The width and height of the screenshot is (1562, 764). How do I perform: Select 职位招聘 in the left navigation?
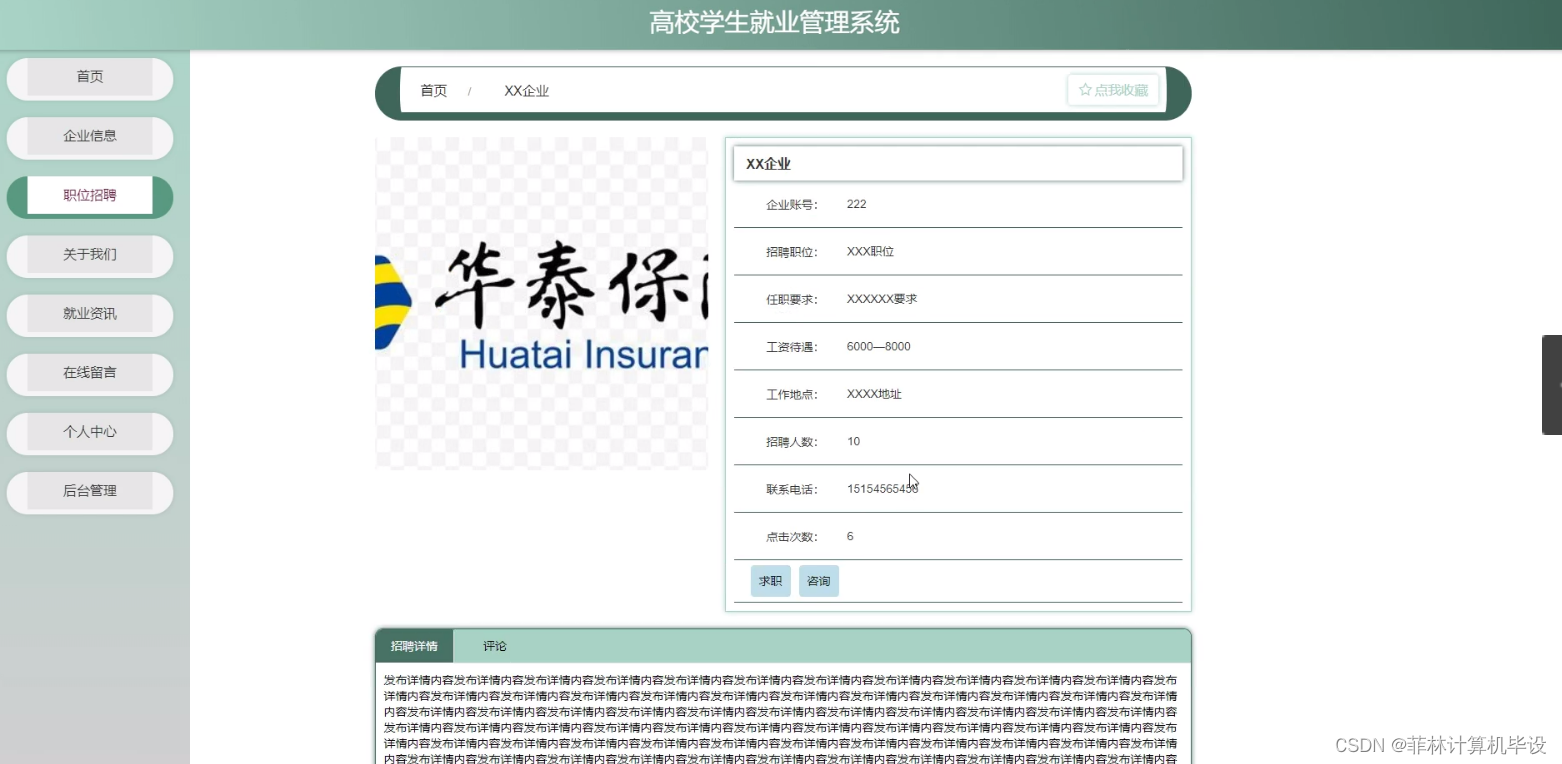89,195
